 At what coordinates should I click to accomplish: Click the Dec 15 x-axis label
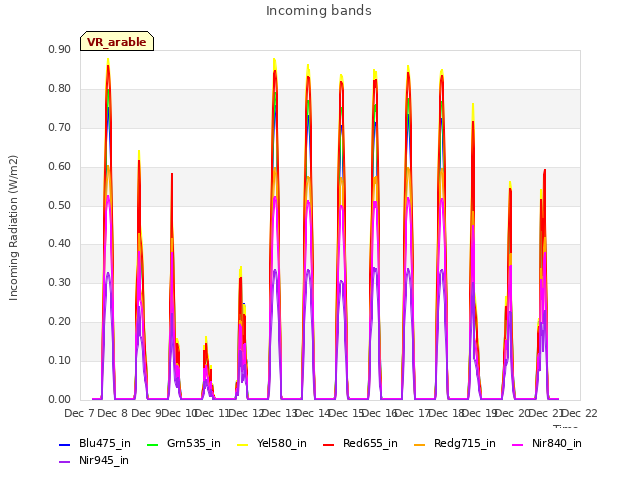346,413
